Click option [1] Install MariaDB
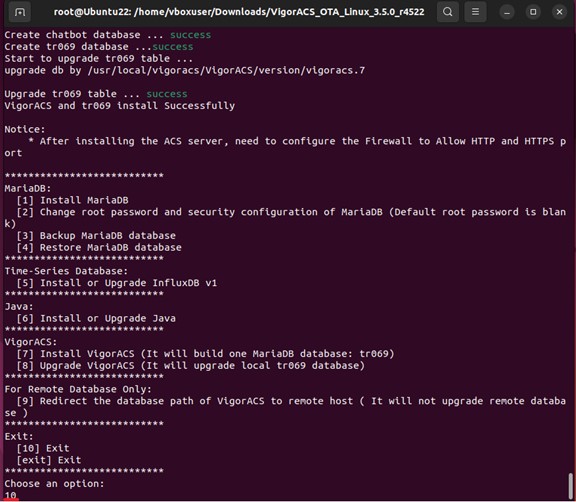The height and width of the screenshot is (502, 576). [72, 200]
